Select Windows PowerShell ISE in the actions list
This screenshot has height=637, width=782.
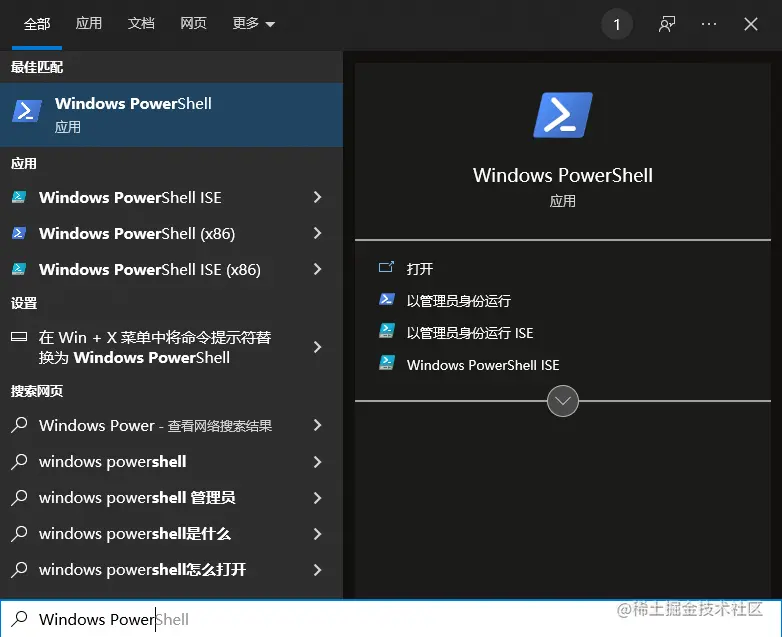[x=483, y=365]
